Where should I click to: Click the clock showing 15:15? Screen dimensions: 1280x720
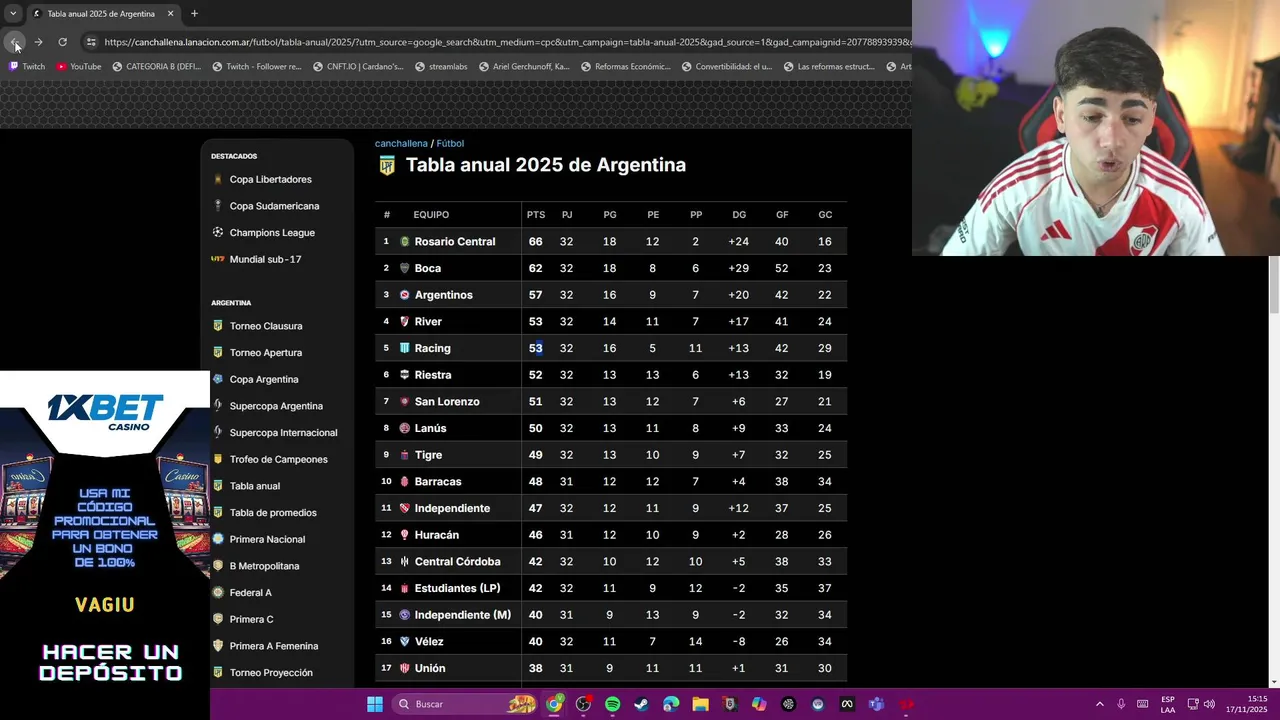click(x=1248, y=704)
